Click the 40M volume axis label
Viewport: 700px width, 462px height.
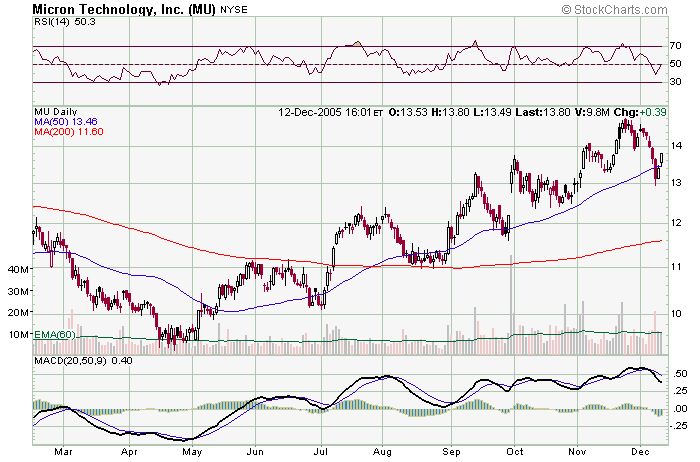pos(19,269)
